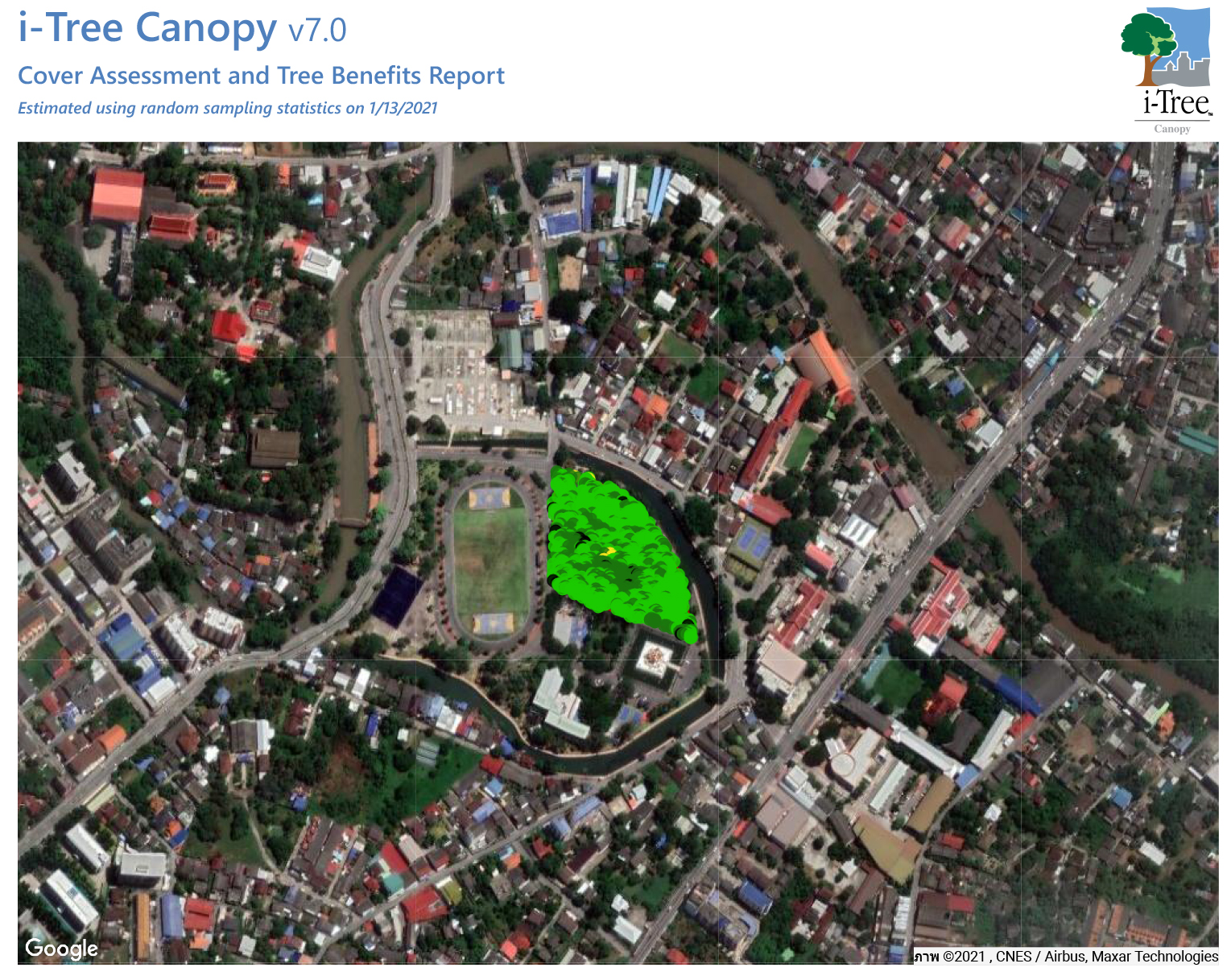
Task: Click the i-Tree Canopy tree logo
Action: (x=1165, y=50)
